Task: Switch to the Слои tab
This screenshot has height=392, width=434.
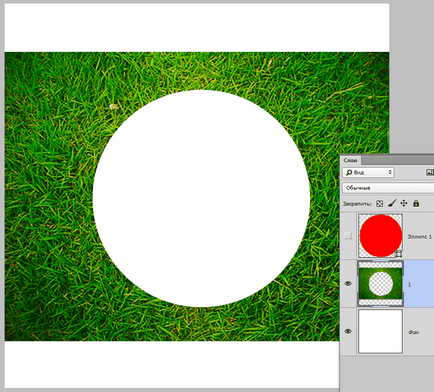Action: tap(350, 160)
